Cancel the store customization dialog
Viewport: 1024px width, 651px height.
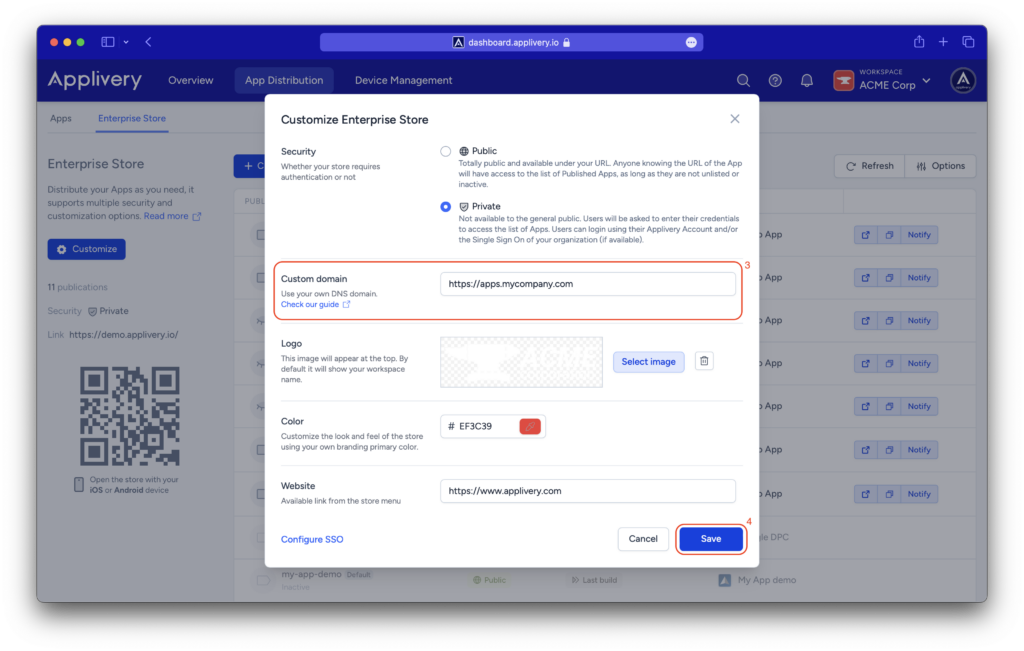643,539
